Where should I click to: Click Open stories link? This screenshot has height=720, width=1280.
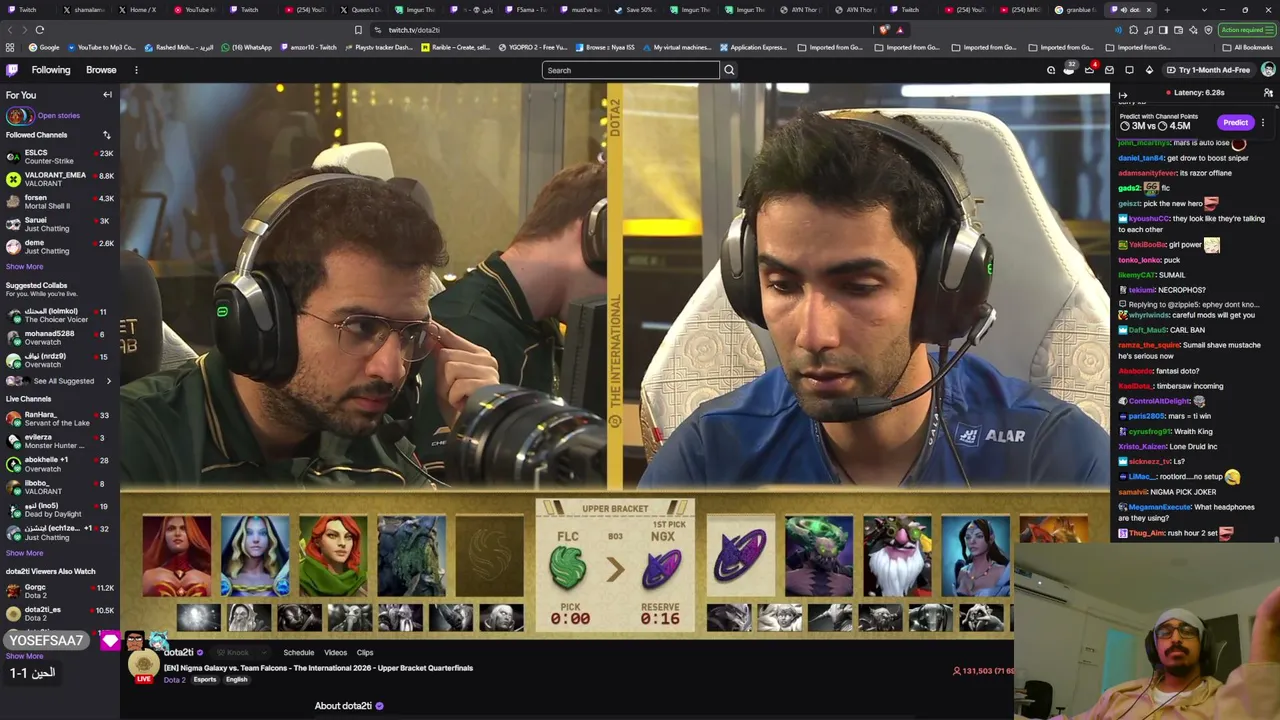pos(59,115)
